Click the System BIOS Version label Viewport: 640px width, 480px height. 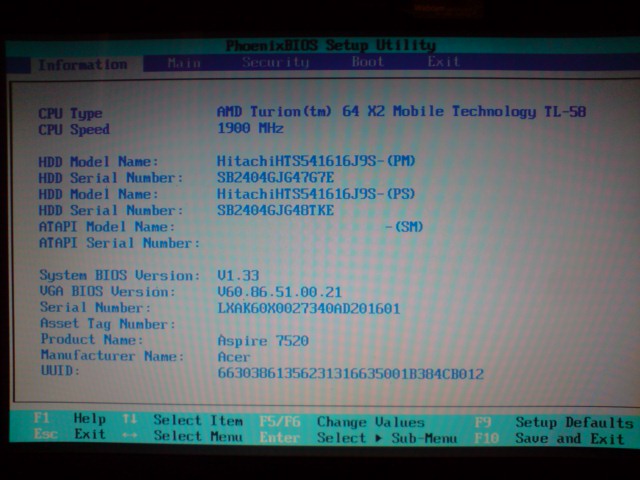click(x=120, y=276)
